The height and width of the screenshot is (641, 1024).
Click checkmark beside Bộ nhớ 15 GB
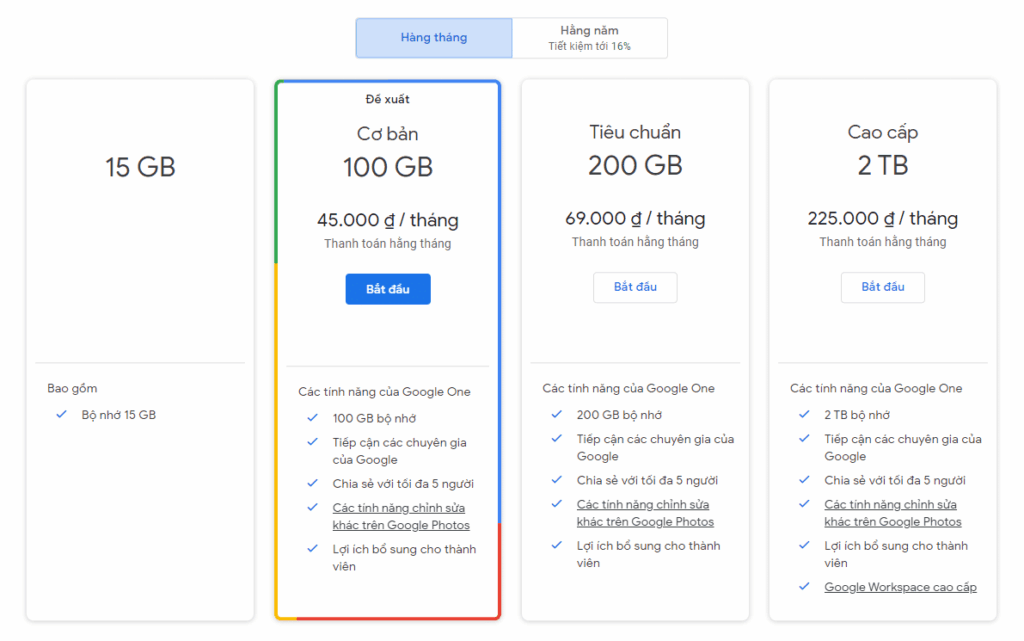(x=61, y=414)
